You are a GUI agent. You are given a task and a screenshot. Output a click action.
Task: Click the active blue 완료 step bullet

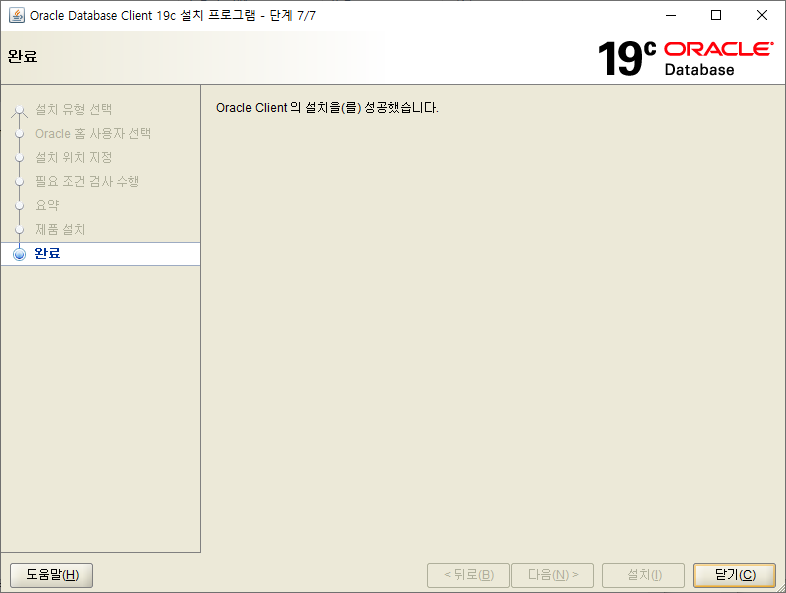[20, 254]
